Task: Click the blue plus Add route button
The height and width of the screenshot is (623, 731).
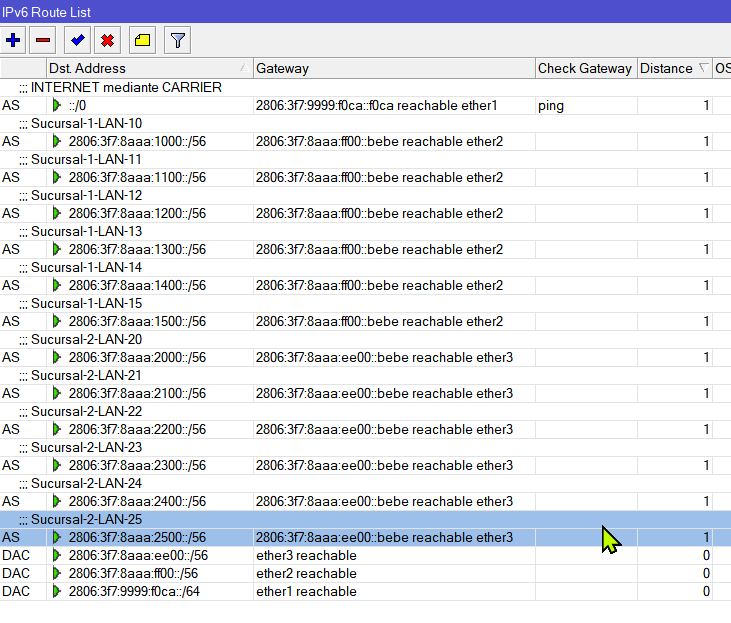Action: pos(14,40)
